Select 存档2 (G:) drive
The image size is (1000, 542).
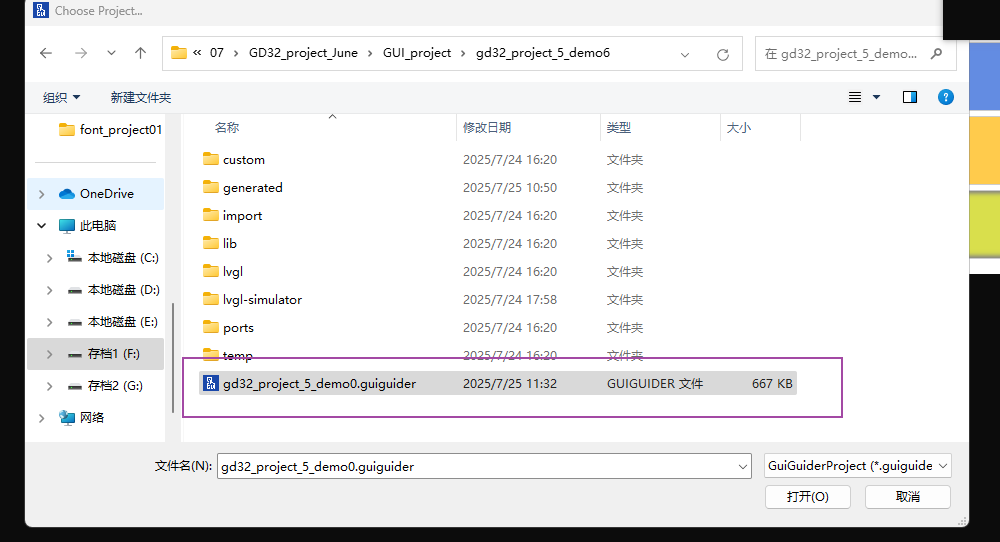(x=105, y=386)
